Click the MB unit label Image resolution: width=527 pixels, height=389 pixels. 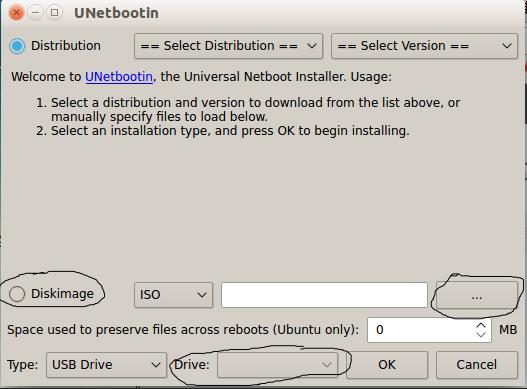pyautogui.click(x=508, y=330)
